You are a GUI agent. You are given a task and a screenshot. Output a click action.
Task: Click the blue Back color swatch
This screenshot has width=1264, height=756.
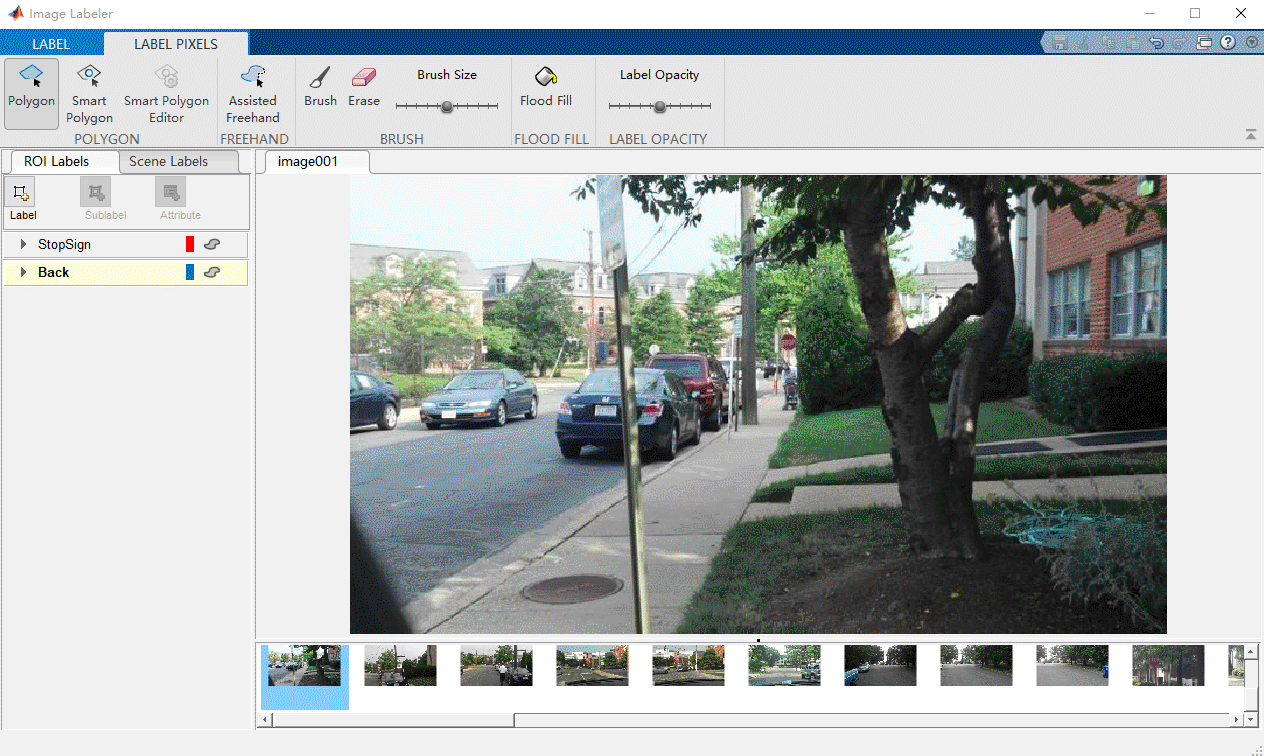tap(190, 272)
